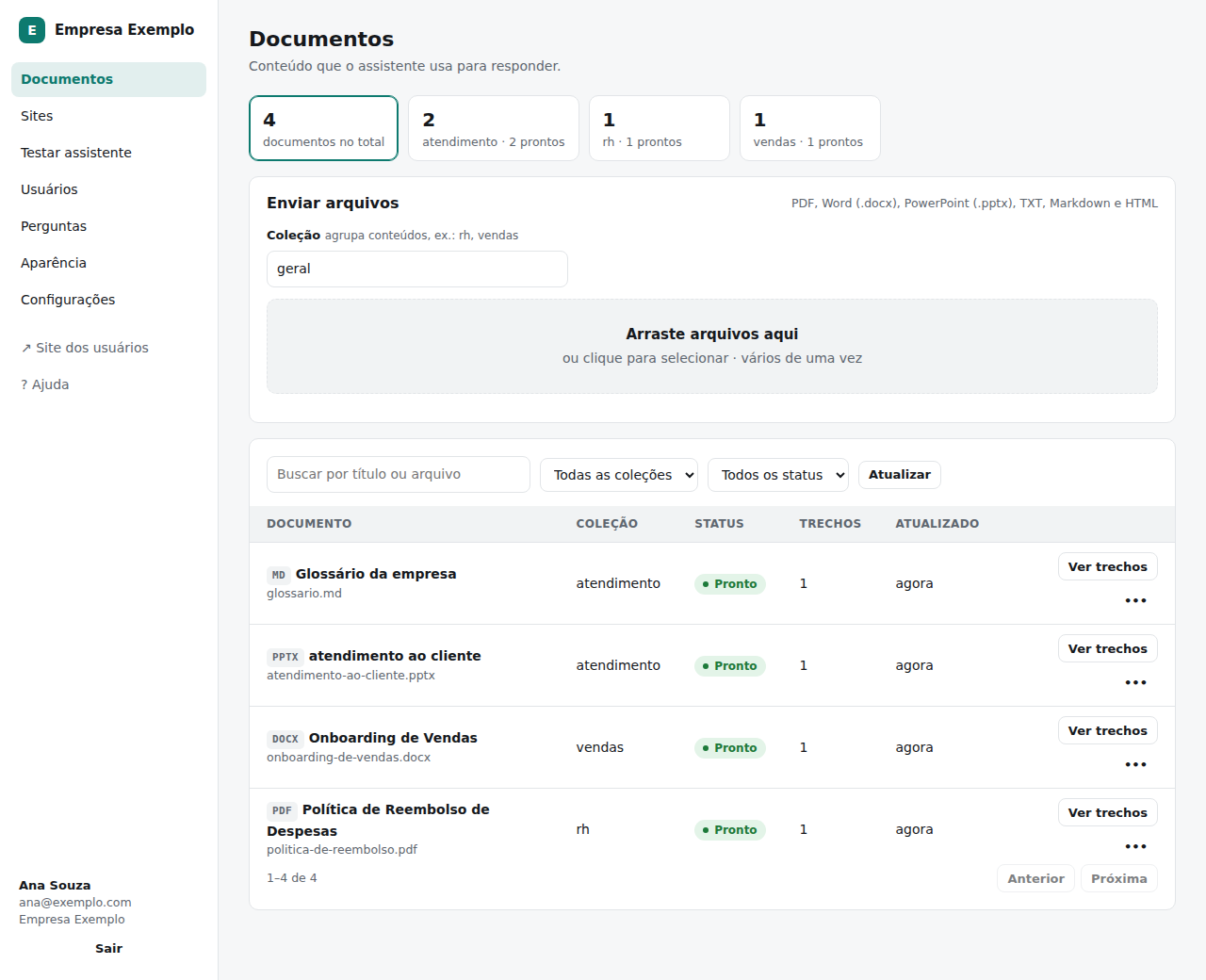Click the Sair logout button

tap(108, 949)
